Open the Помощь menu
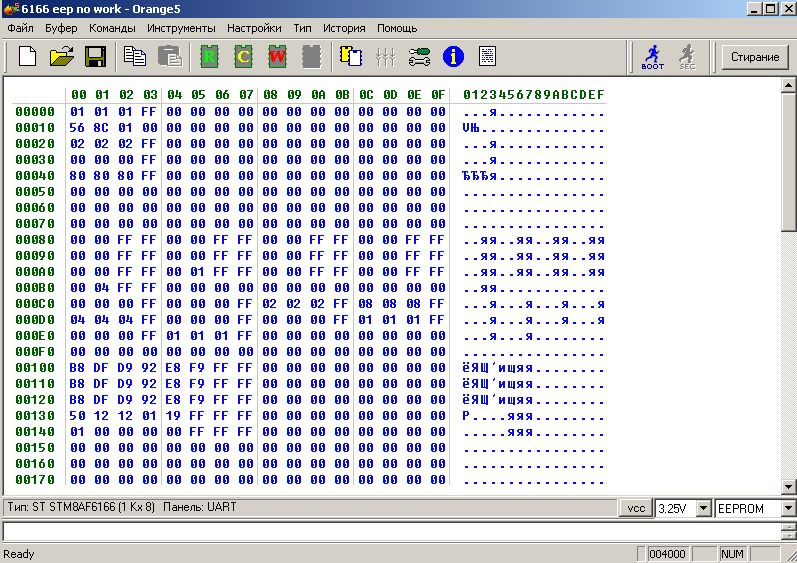Image resolution: width=797 pixels, height=563 pixels. [x=397, y=28]
